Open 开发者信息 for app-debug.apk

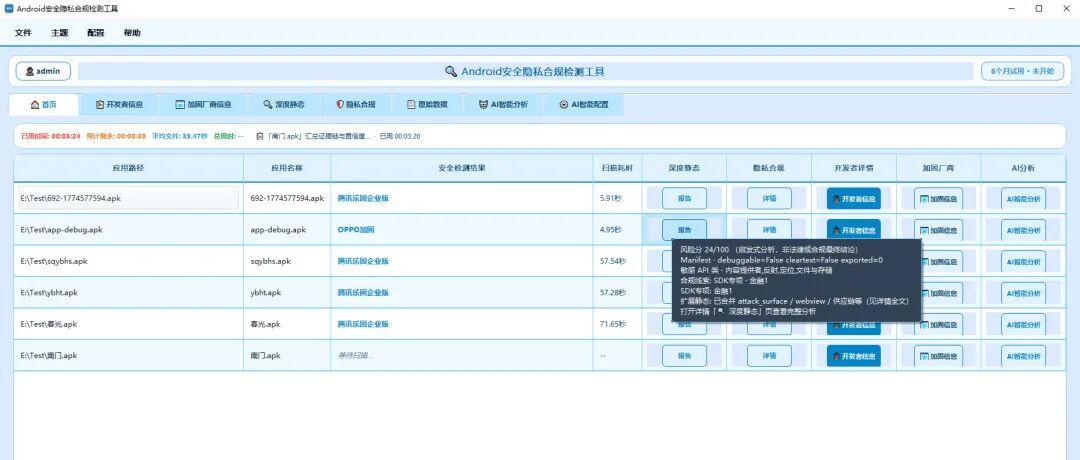[853, 230]
